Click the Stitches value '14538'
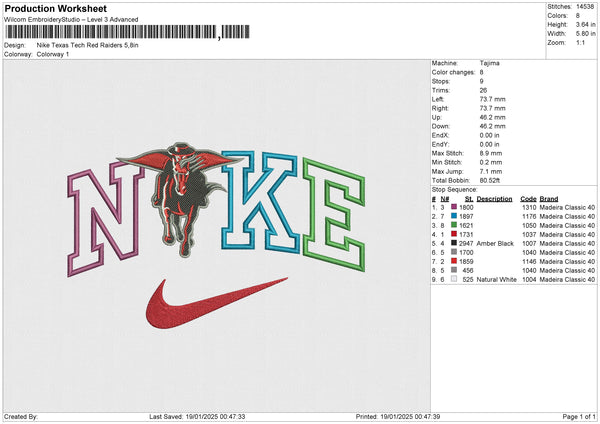The image size is (600, 424). (585, 7)
